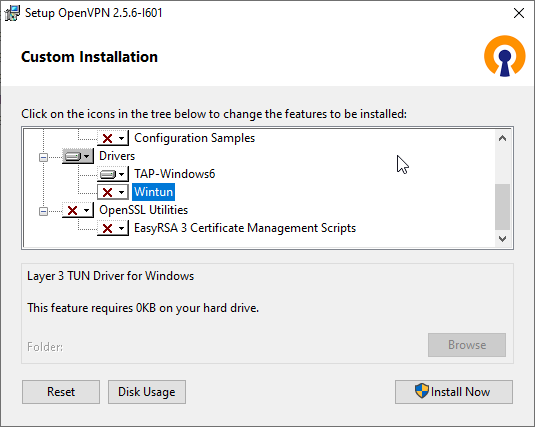Select the OpenSSL Utilities tree item
Screen dimensions: 535x427
tap(143, 210)
